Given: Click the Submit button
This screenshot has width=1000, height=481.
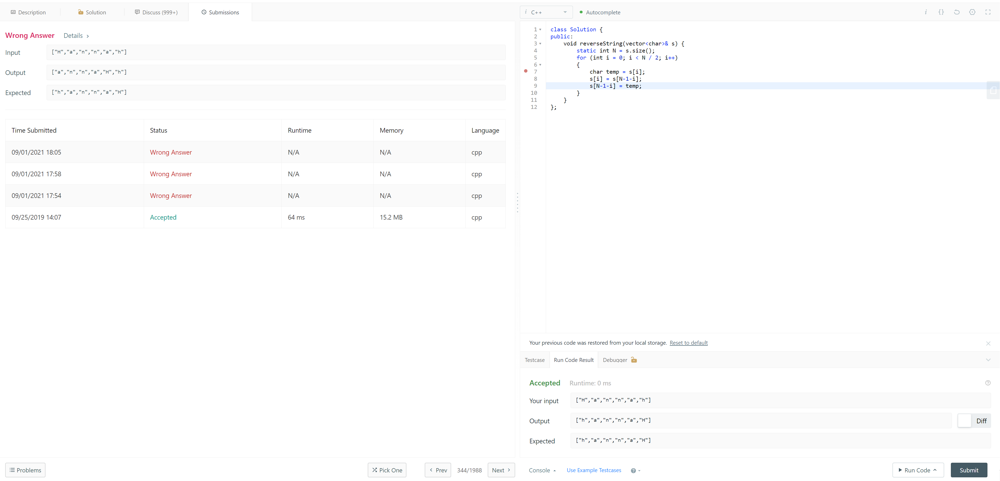Looking at the screenshot, I should pyautogui.click(x=968, y=470).
